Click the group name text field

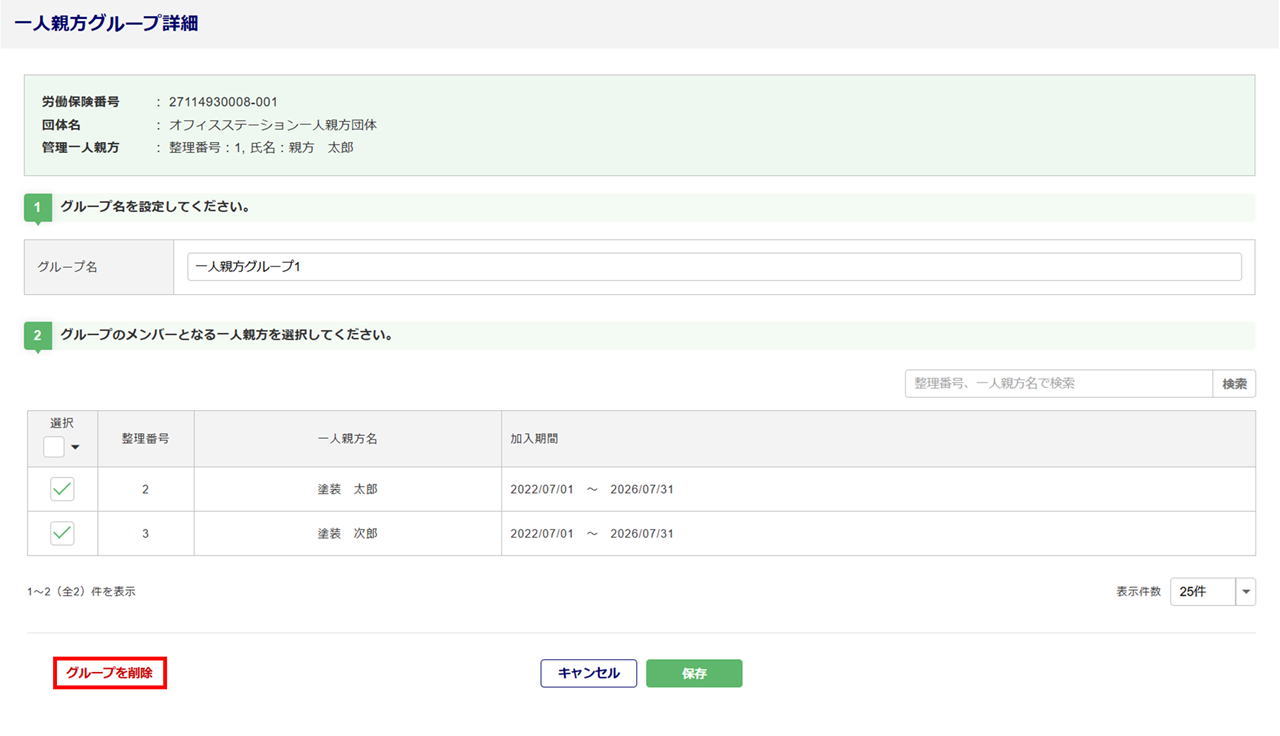713,267
